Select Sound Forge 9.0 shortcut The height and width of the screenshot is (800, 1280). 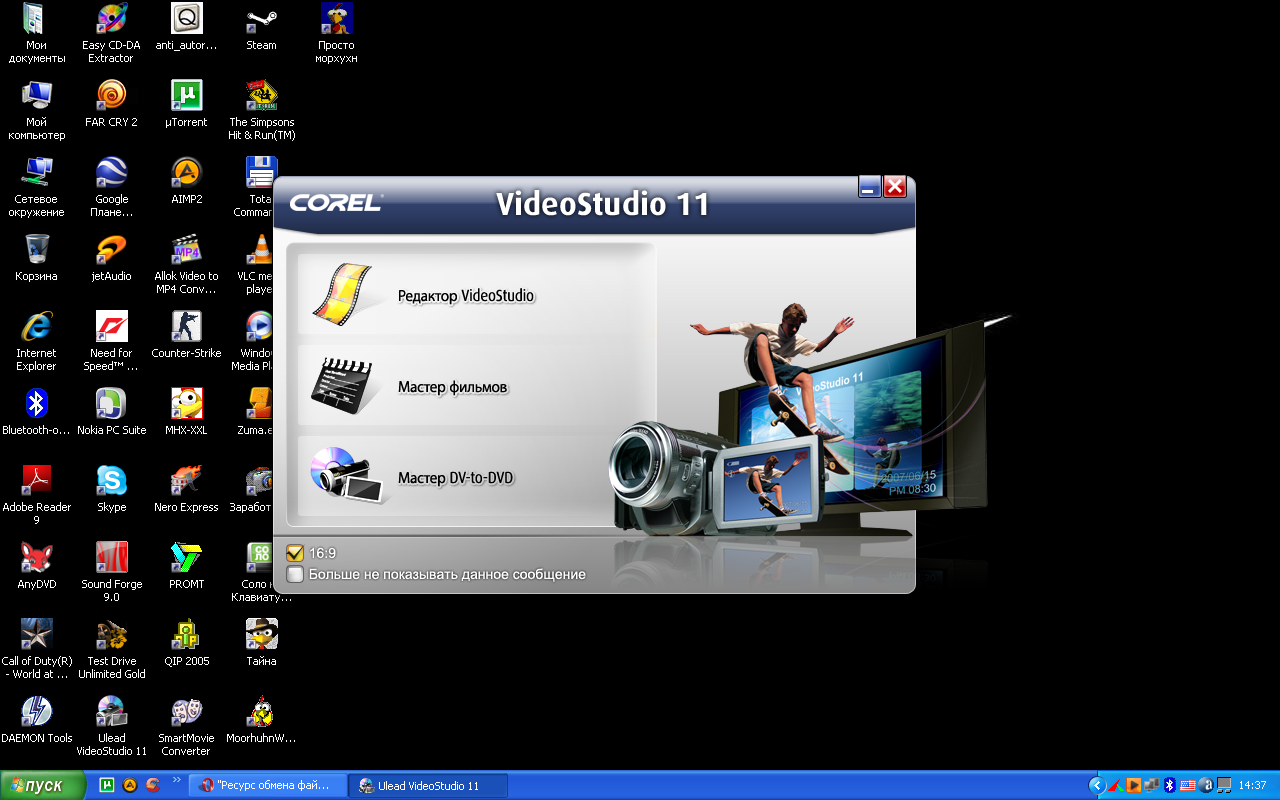pyautogui.click(x=111, y=573)
